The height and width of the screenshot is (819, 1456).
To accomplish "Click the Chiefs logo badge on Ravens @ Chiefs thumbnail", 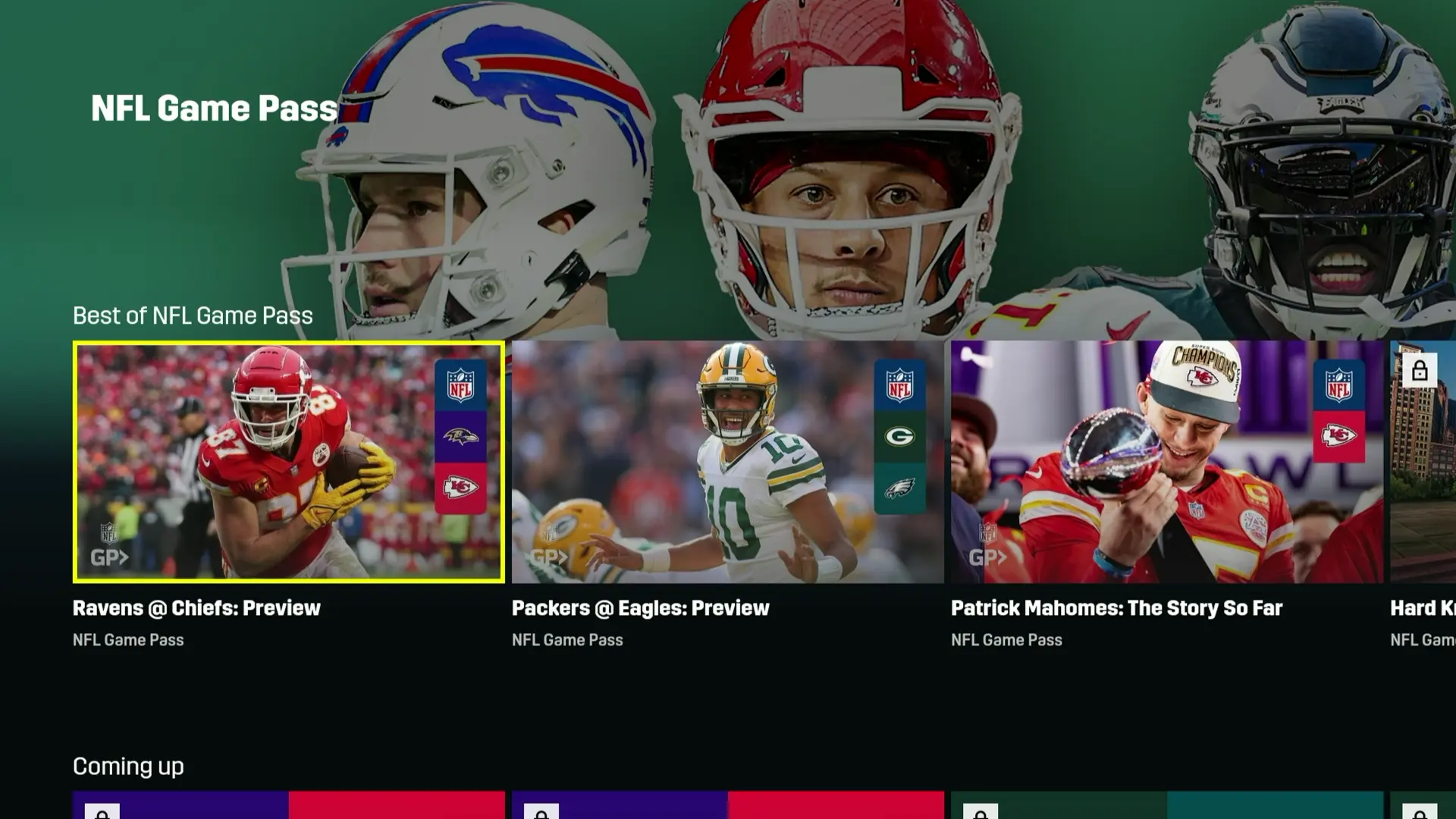I will tap(460, 488).
